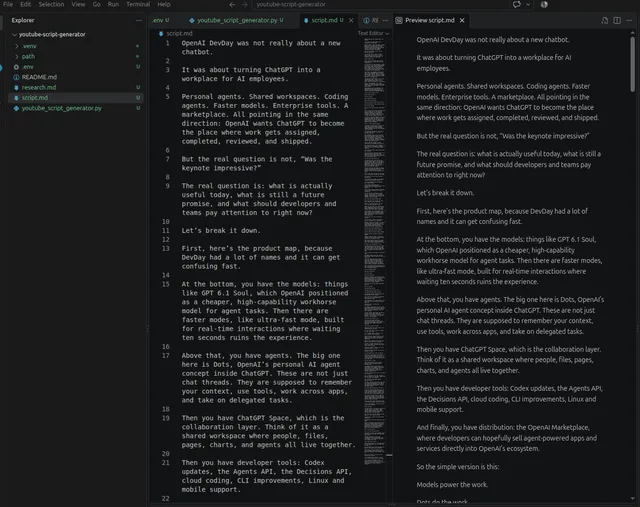Image resolution: width=640 pixels, height=507 pixels.
Task: Click "So the simple version is this:" in preview
Action: point(458,467)
